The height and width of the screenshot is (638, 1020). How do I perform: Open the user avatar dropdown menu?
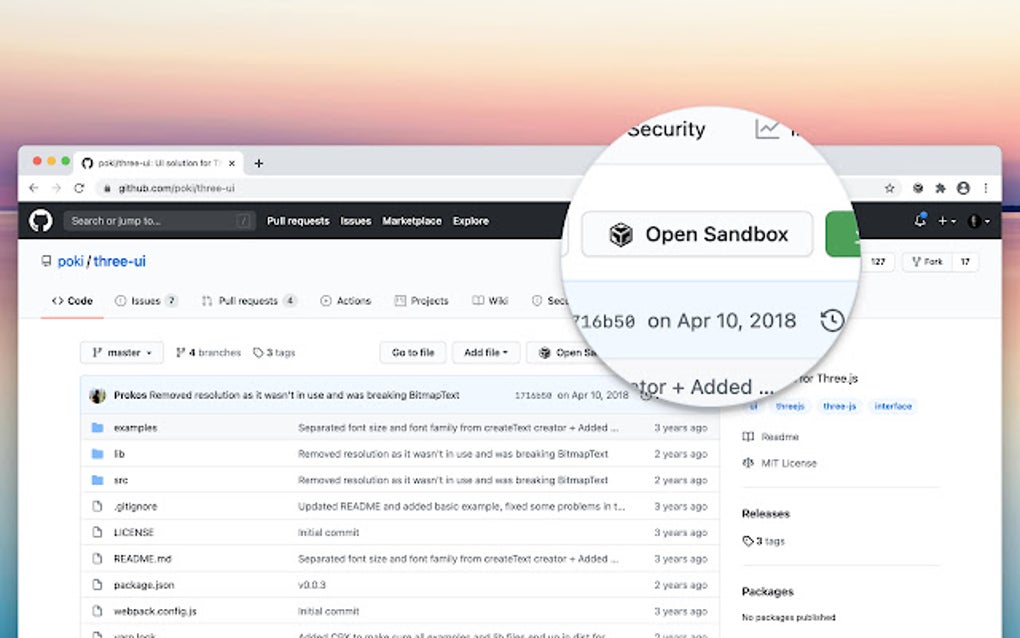pyautogui.click(x=979, y=221)
